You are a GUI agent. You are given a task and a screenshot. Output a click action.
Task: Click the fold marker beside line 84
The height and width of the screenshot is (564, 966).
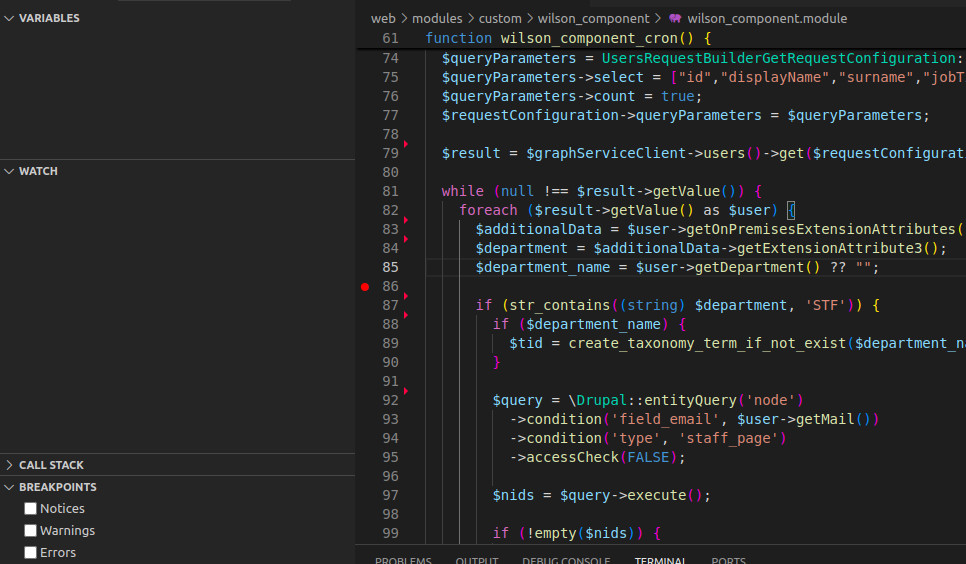(x=405, y=239)
